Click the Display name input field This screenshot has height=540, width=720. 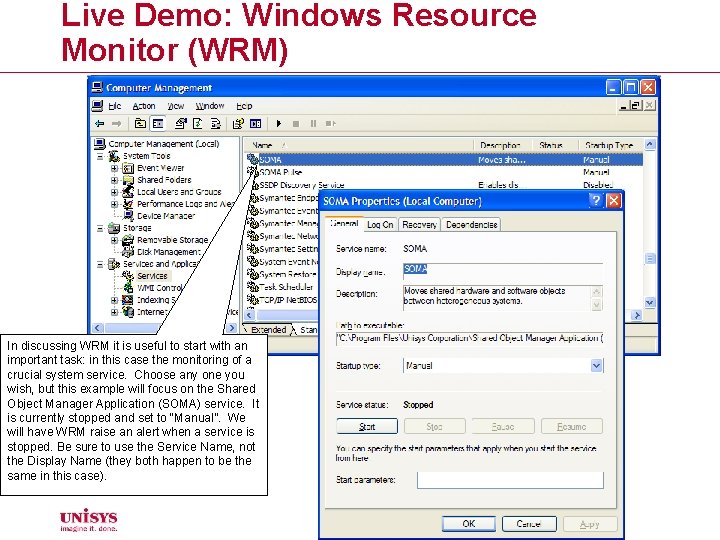coord(503,271)
